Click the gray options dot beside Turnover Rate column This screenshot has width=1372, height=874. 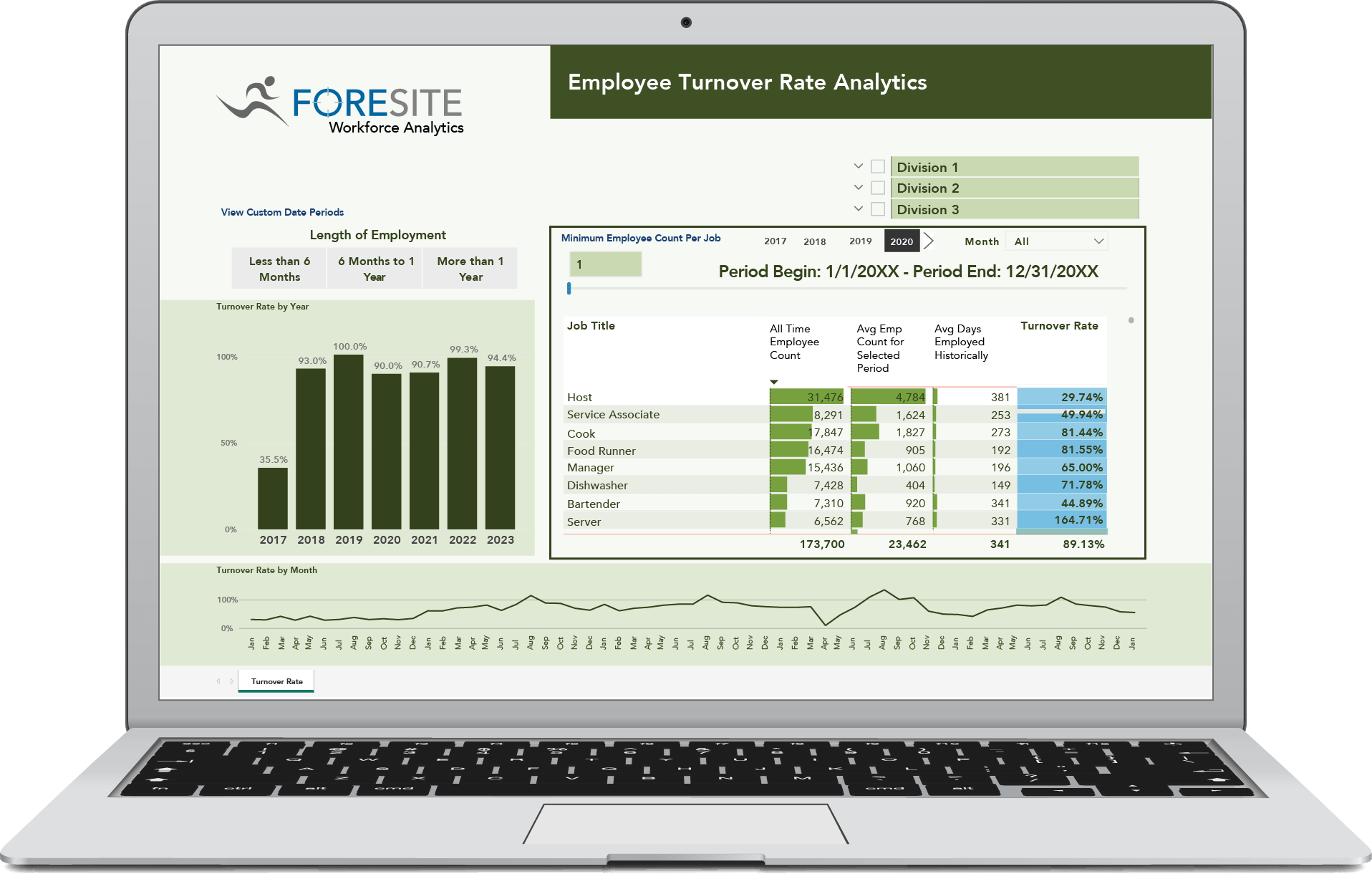pyautogui.click(x=1131, y=322)
